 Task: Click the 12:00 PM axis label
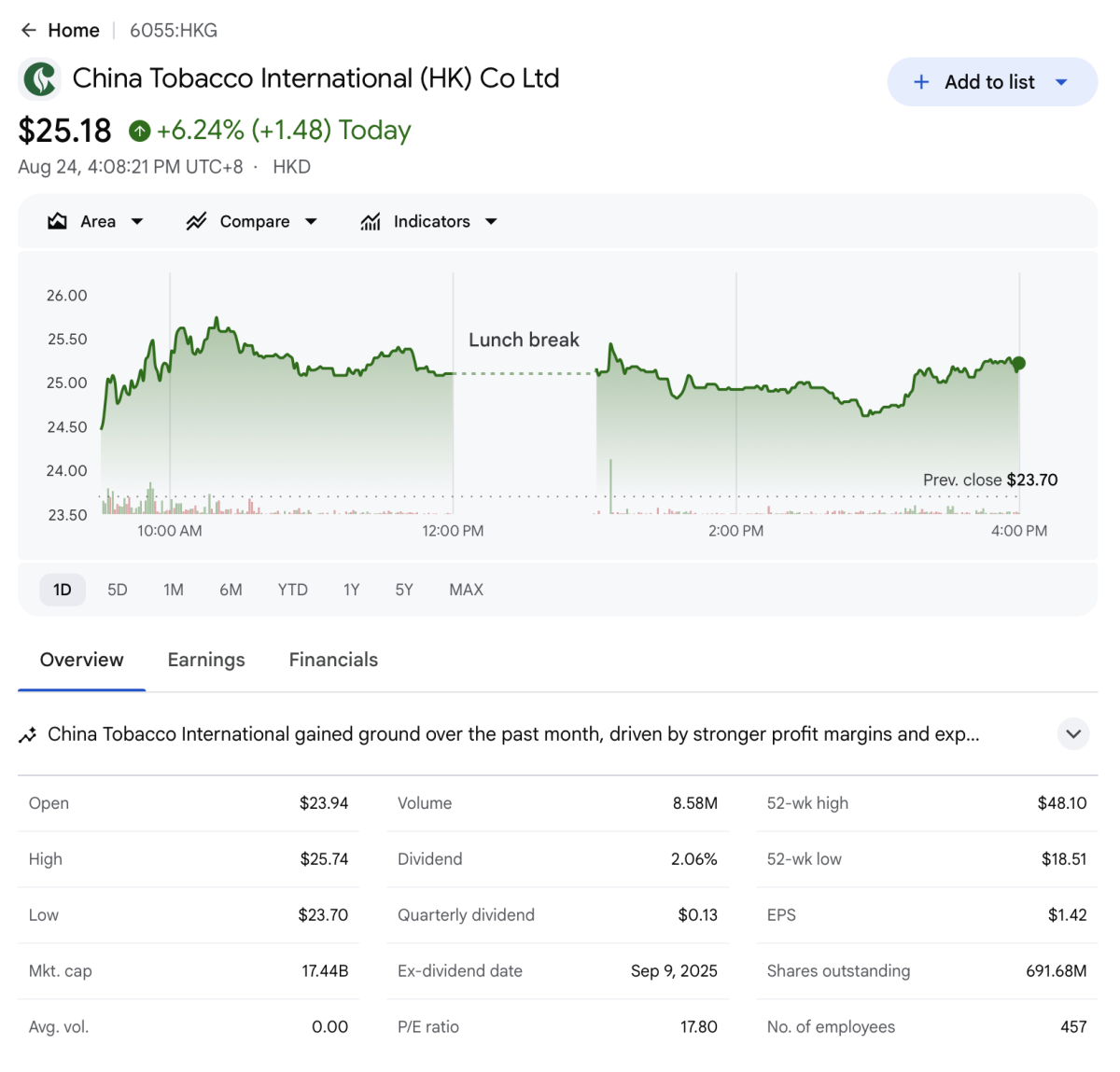(x=453, y=531)
